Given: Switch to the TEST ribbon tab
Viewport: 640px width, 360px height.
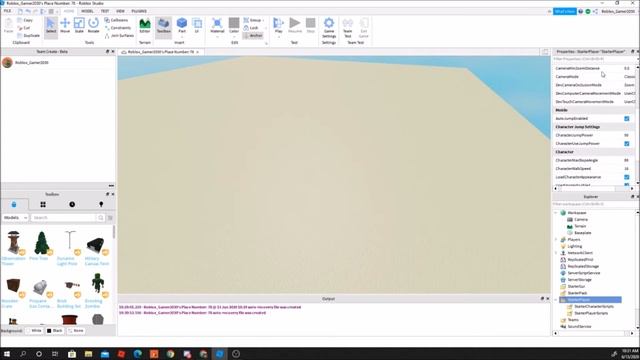Looking at the screenshot, I should point(105,11).
